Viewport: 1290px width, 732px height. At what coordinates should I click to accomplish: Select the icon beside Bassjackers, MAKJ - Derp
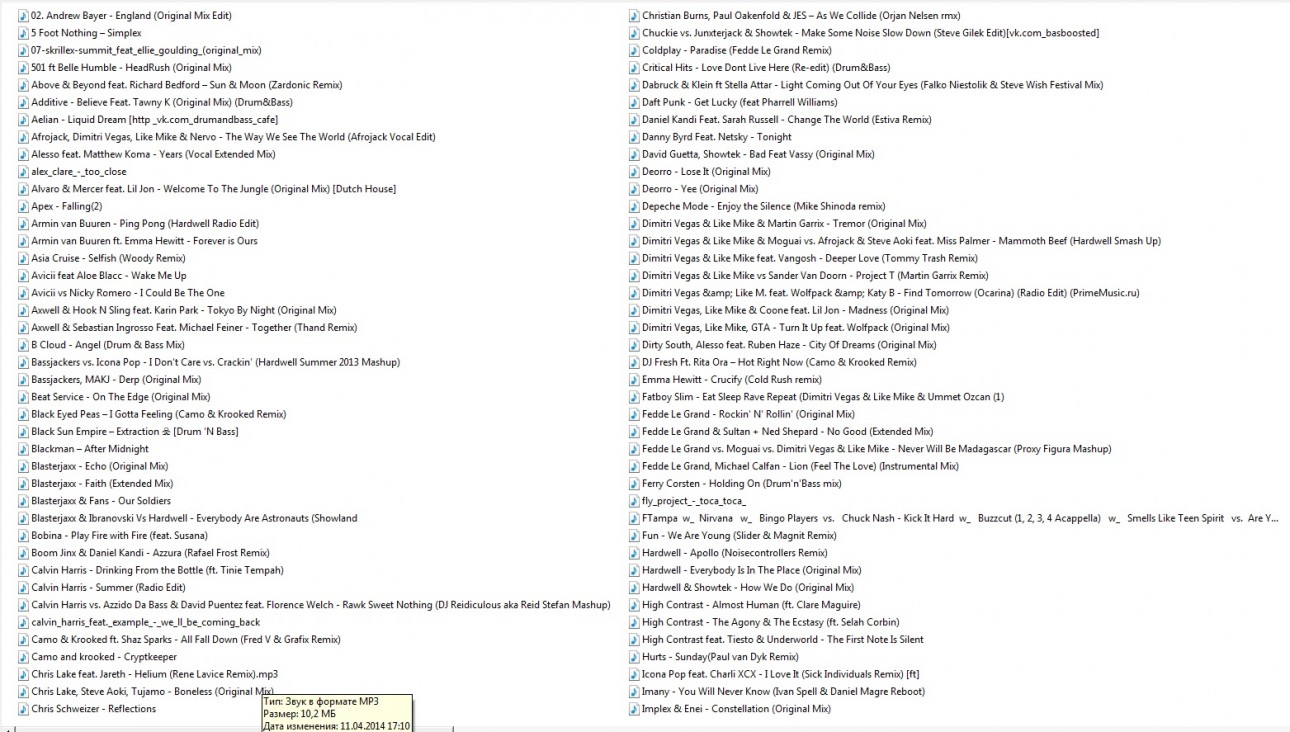(x=23, y=380)
